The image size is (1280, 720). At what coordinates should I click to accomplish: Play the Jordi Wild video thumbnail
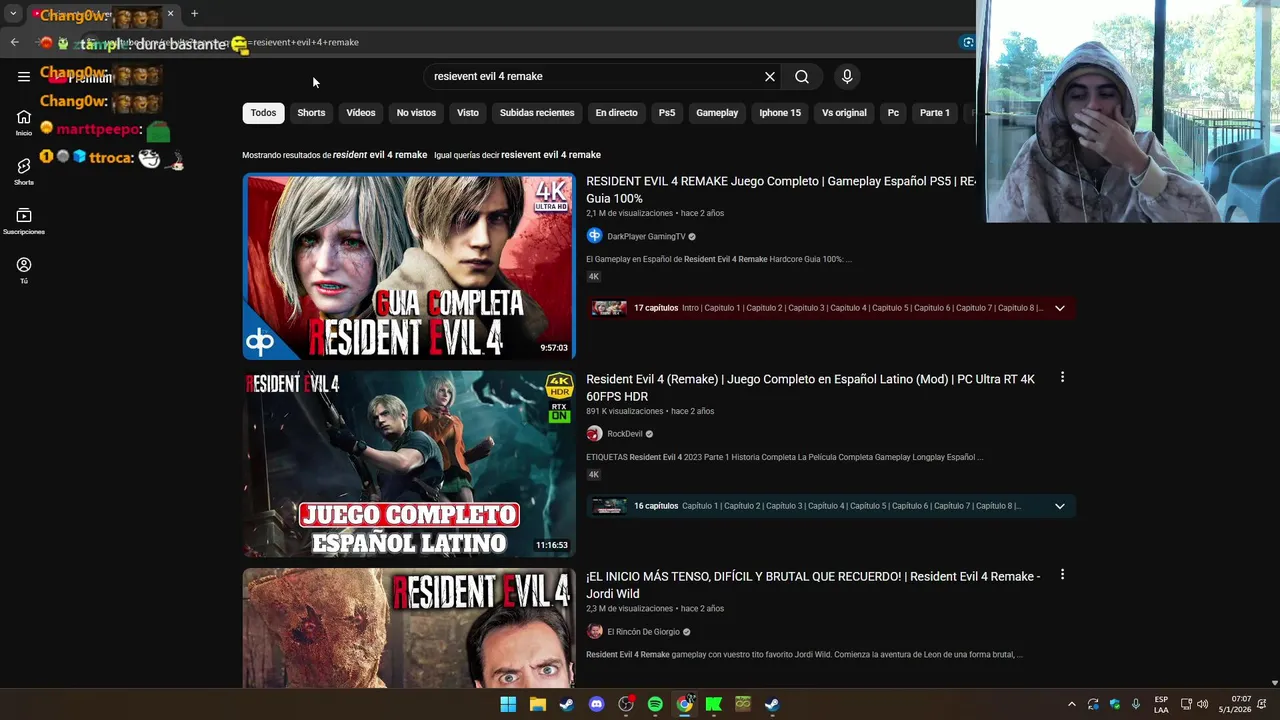409,628
